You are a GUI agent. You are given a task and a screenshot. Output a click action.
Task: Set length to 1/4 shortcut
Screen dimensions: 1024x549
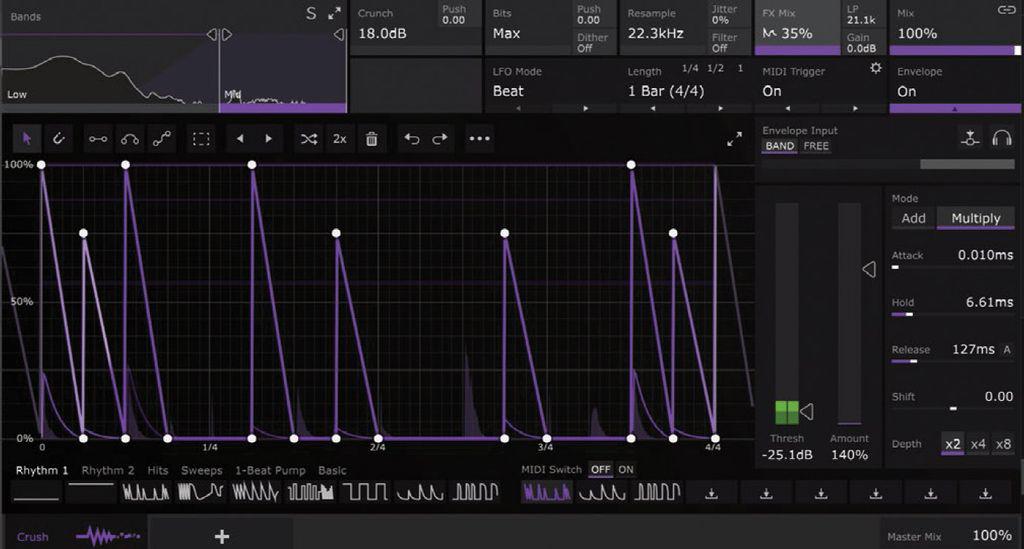[x=690, y=68]
